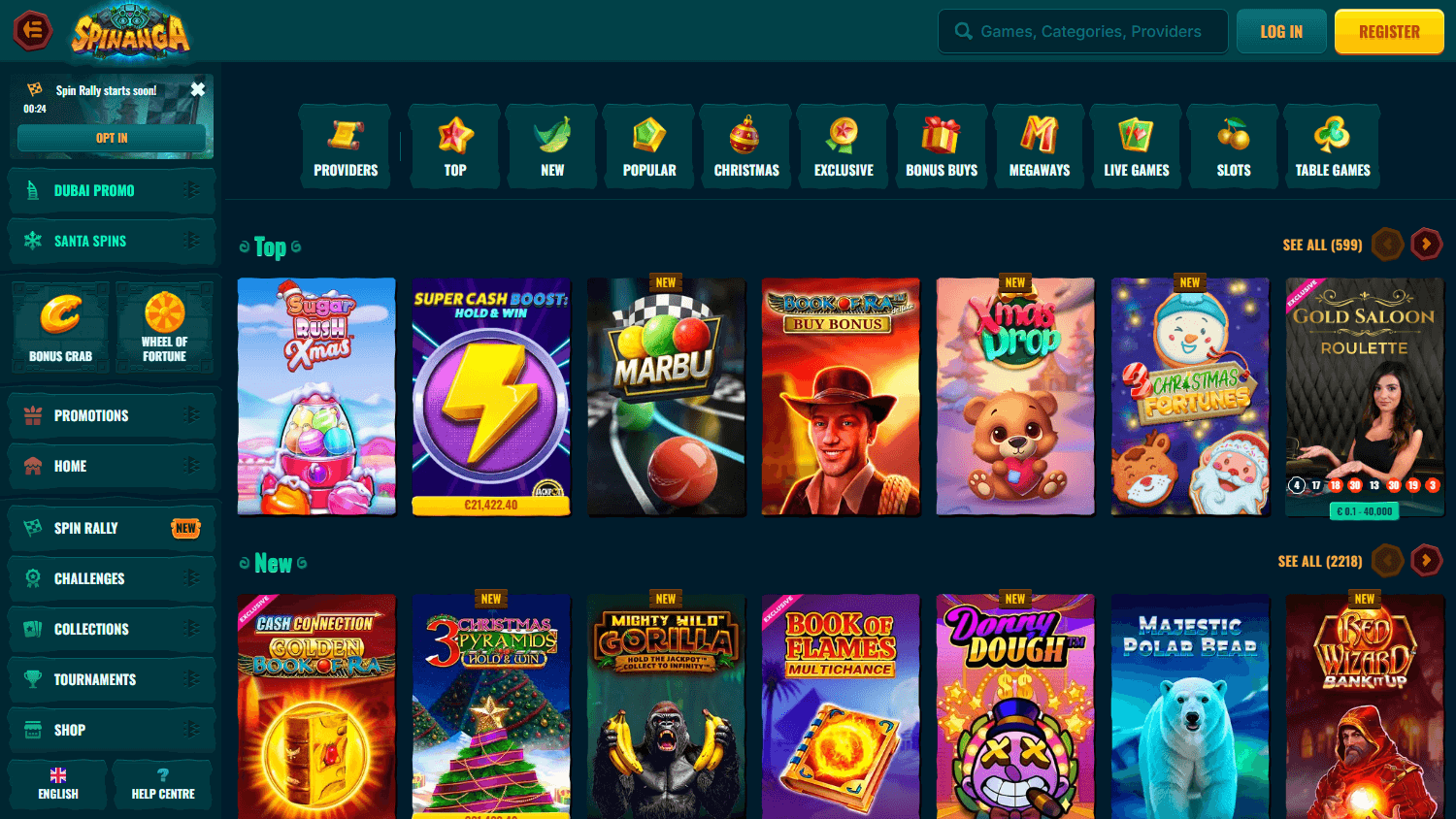Screen dimensions: 1456x819
Task: Open the next Top games page arrow
Action: point(1426,244)
